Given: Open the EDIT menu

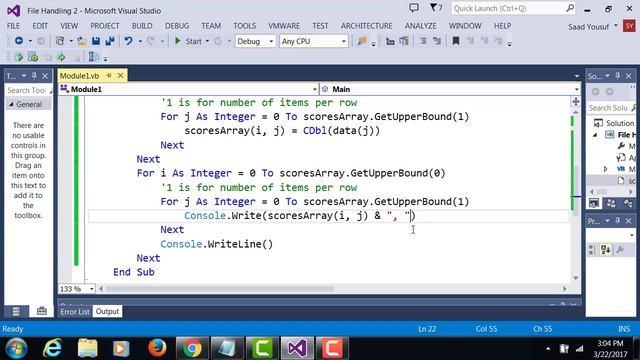Looking at the screenshot, I should 40,26.
